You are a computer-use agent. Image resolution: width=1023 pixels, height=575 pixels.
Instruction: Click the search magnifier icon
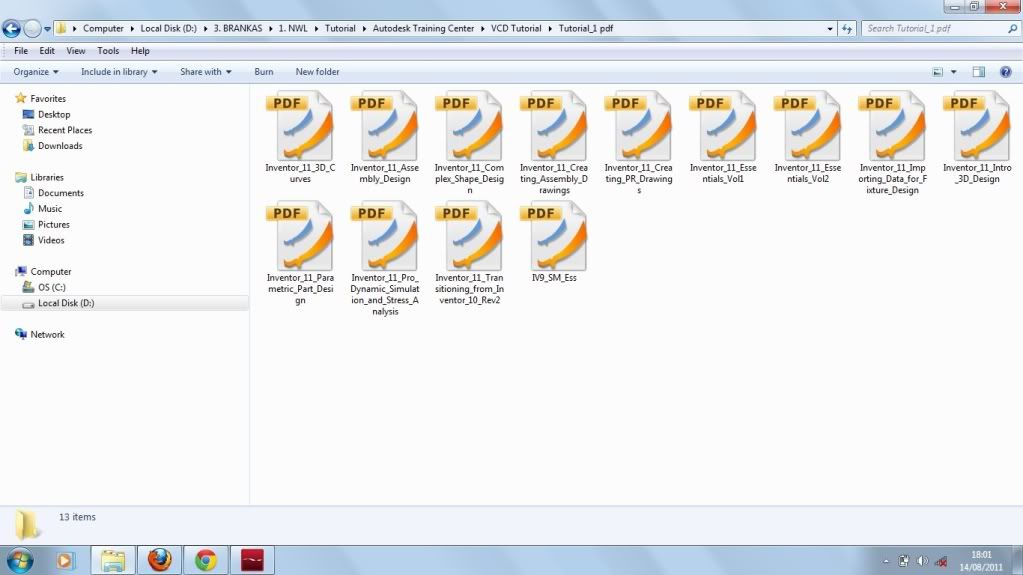(1012, 29)
